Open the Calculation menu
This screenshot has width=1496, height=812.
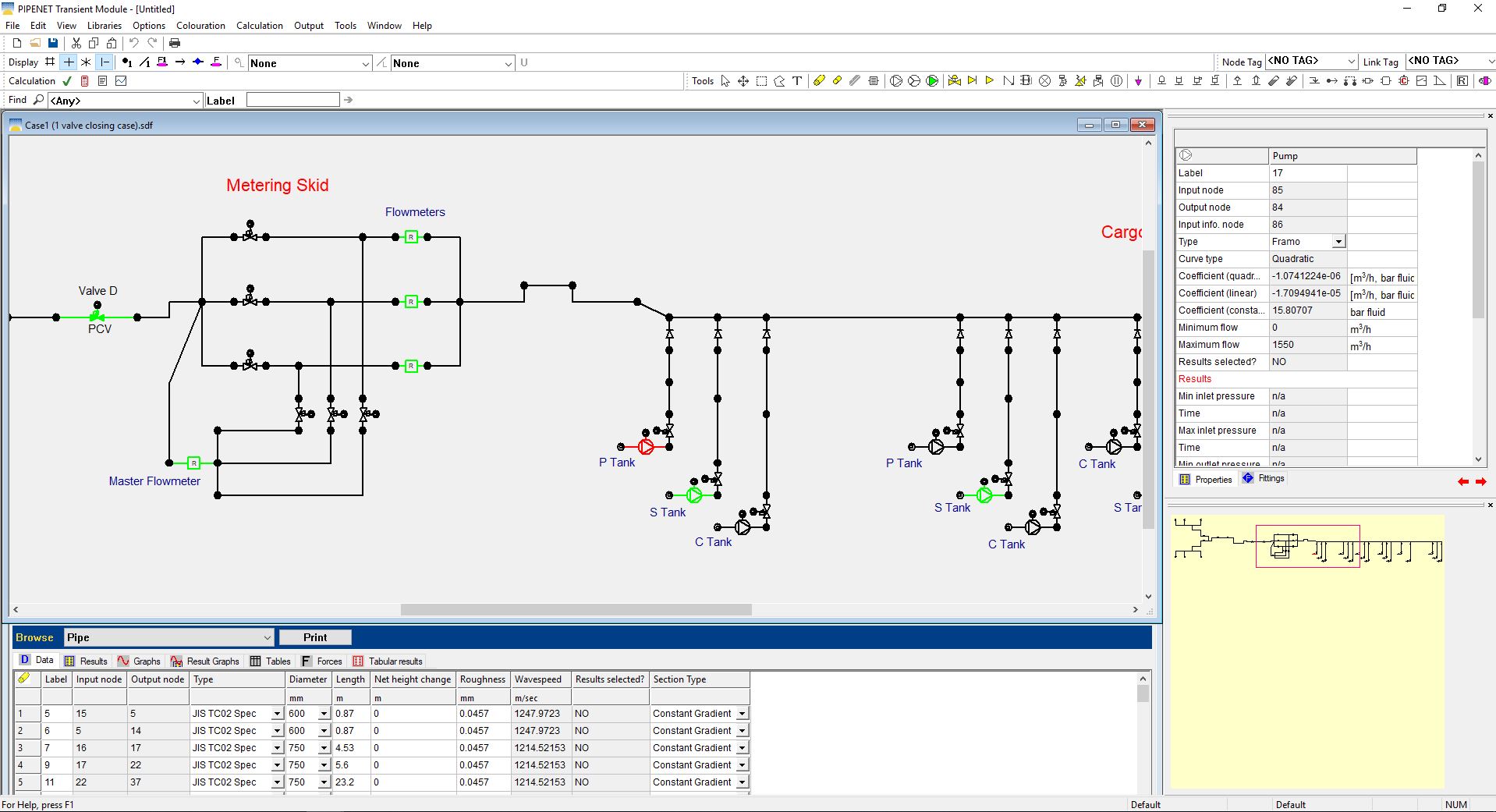(x=260, y=26)
